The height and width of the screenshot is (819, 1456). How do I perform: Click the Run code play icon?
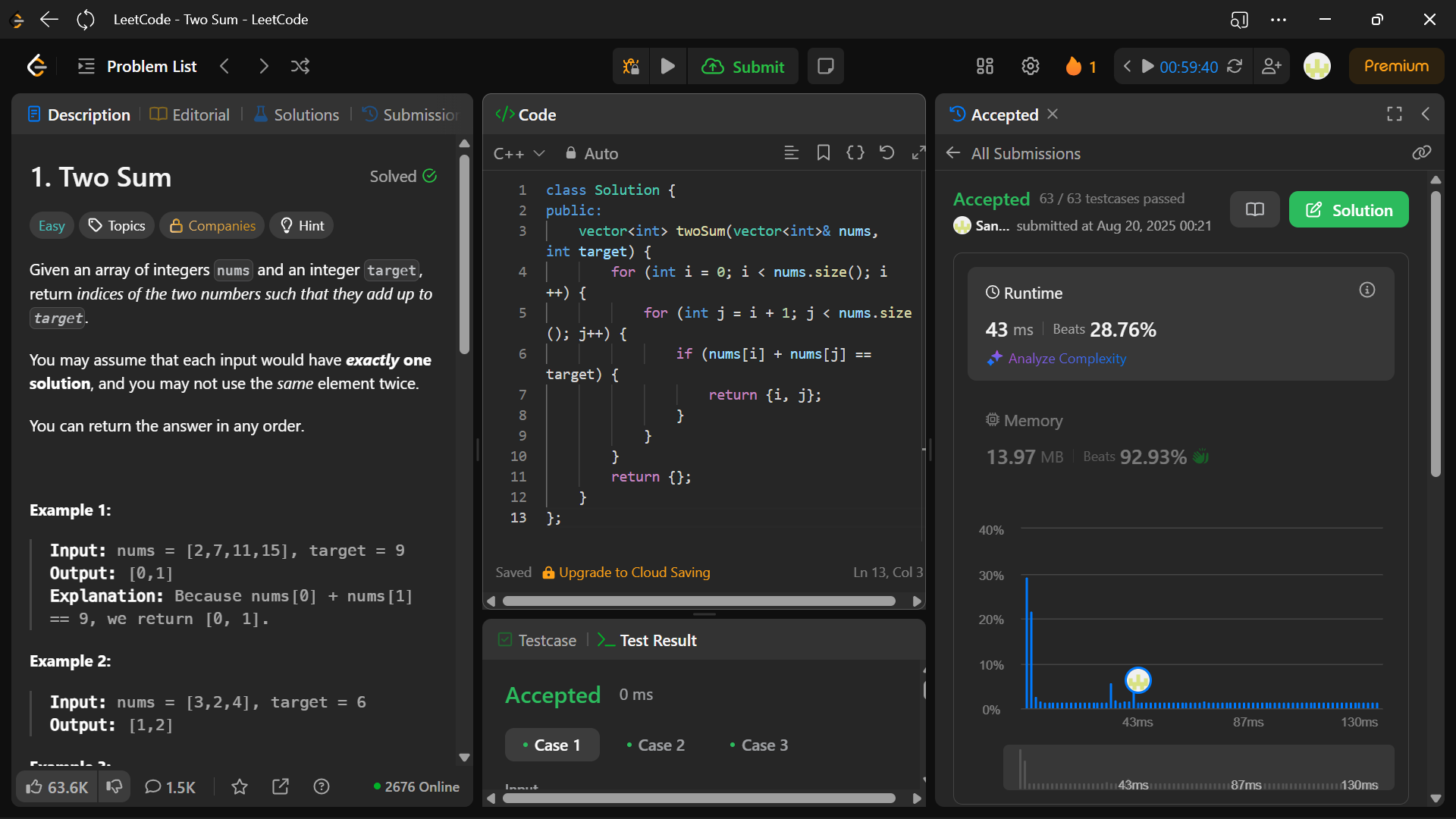point(667,67)
